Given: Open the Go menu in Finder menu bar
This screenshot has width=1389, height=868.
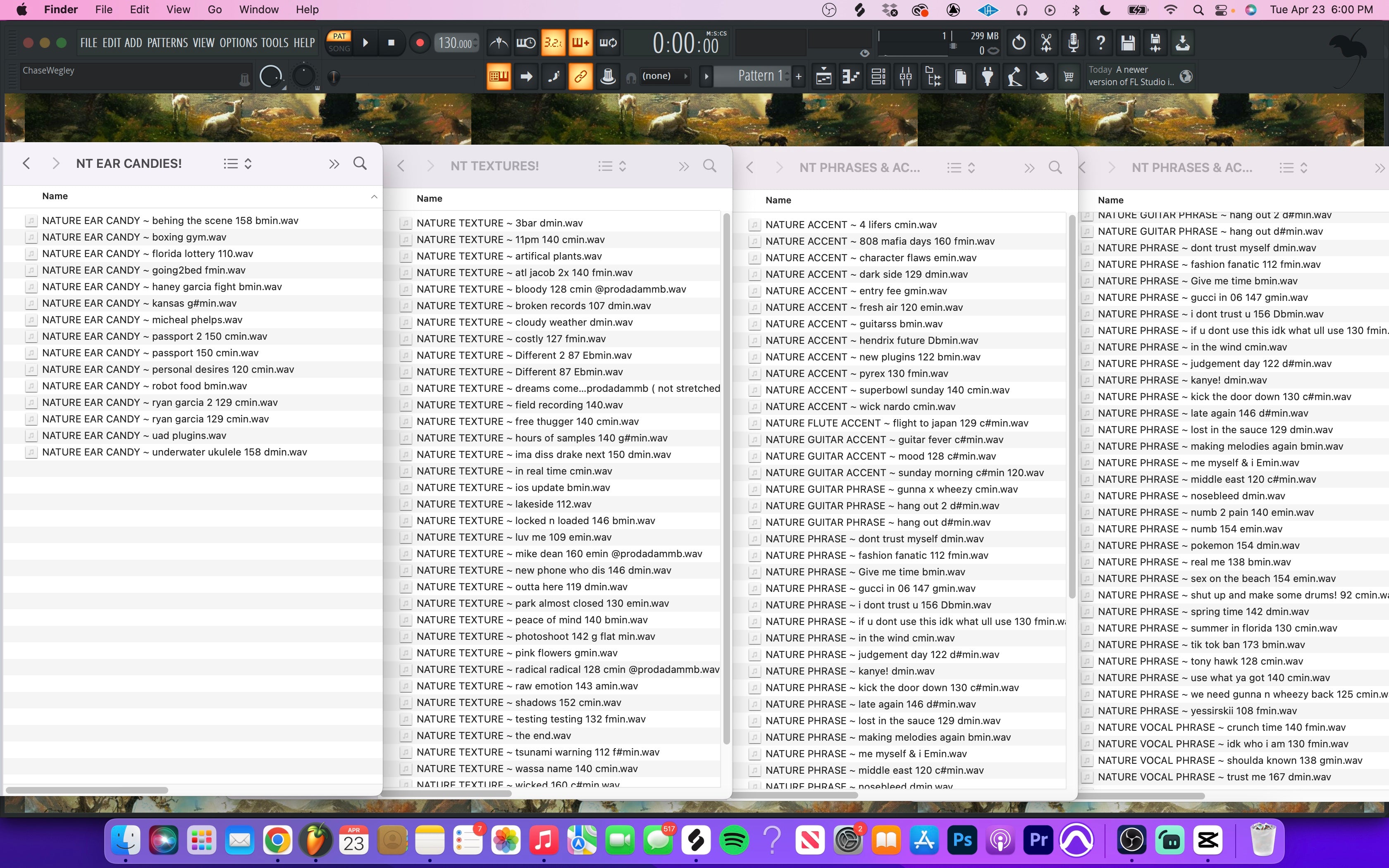Looking at the screenshot, I should [x=215, y=10].
